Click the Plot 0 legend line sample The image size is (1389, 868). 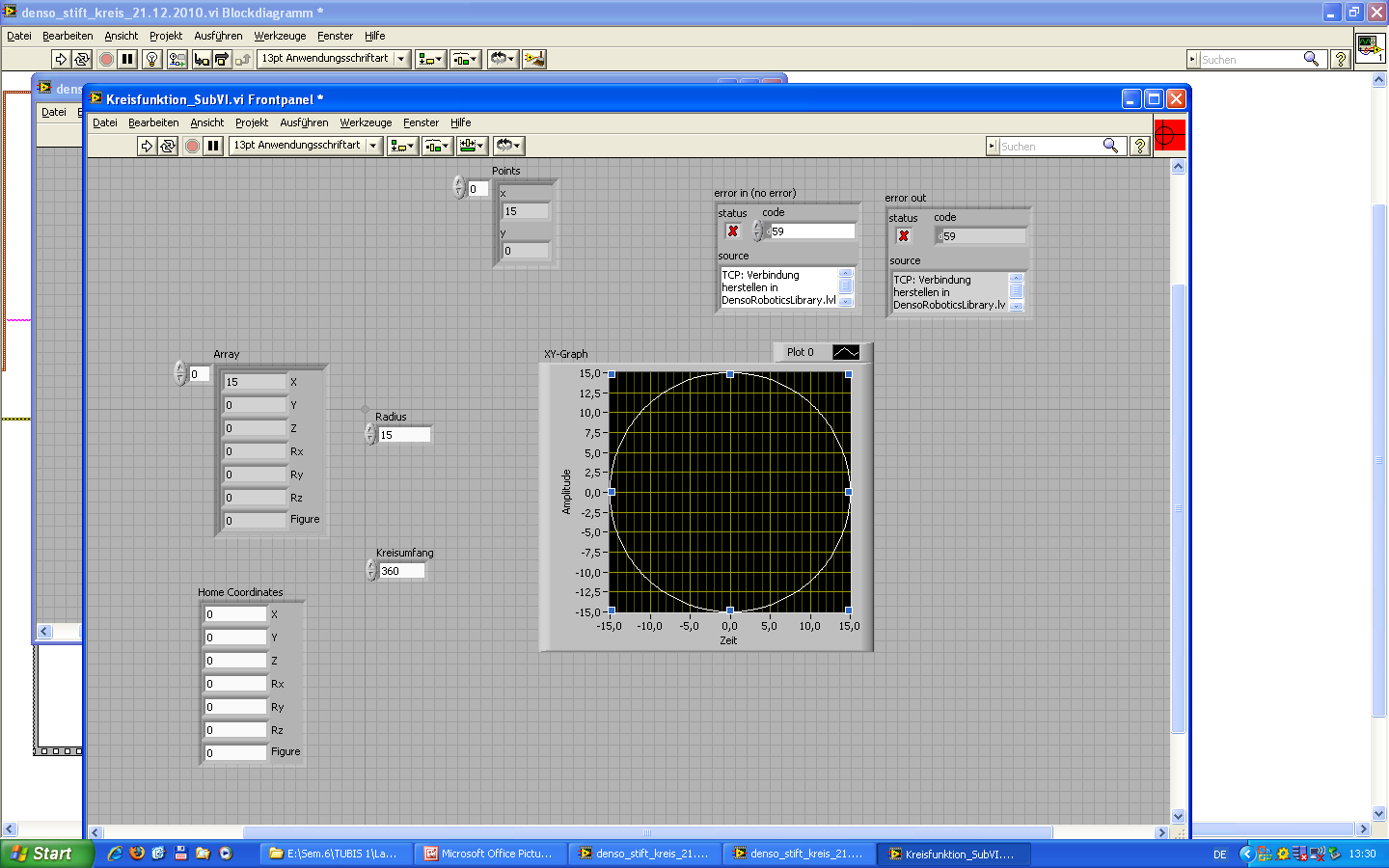point(845,353)
